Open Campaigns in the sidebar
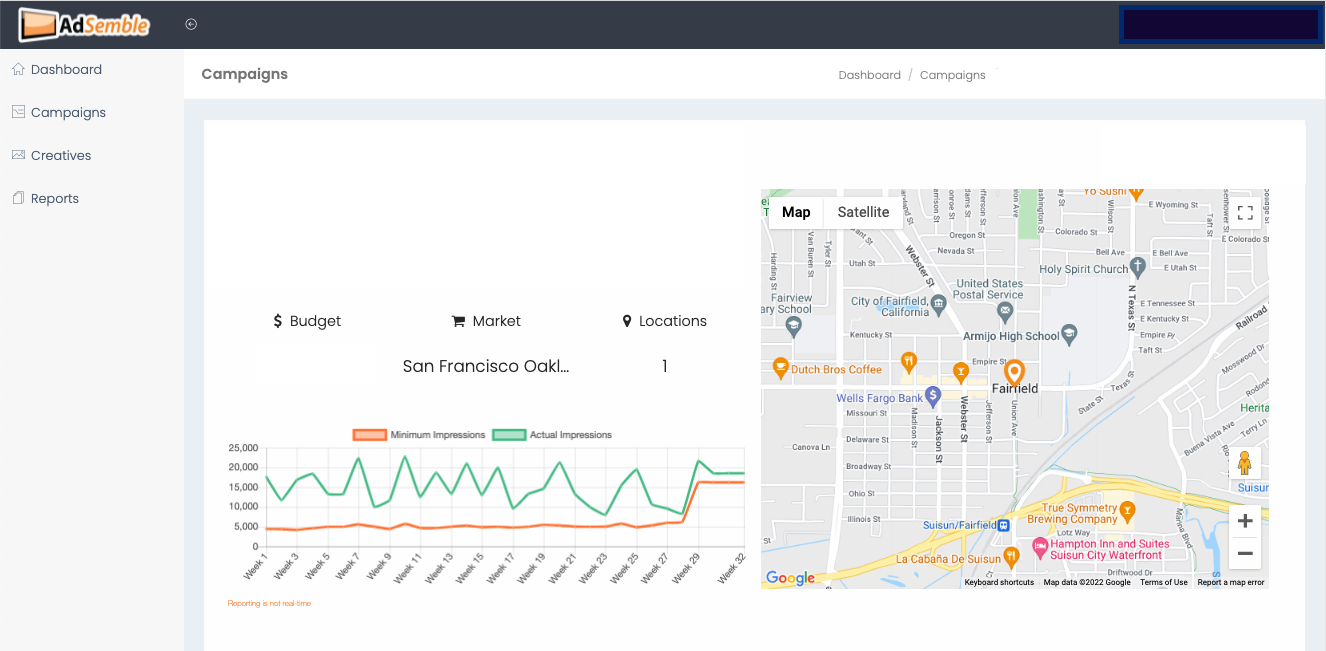1326x651 pixels. [x=68, y=113]
